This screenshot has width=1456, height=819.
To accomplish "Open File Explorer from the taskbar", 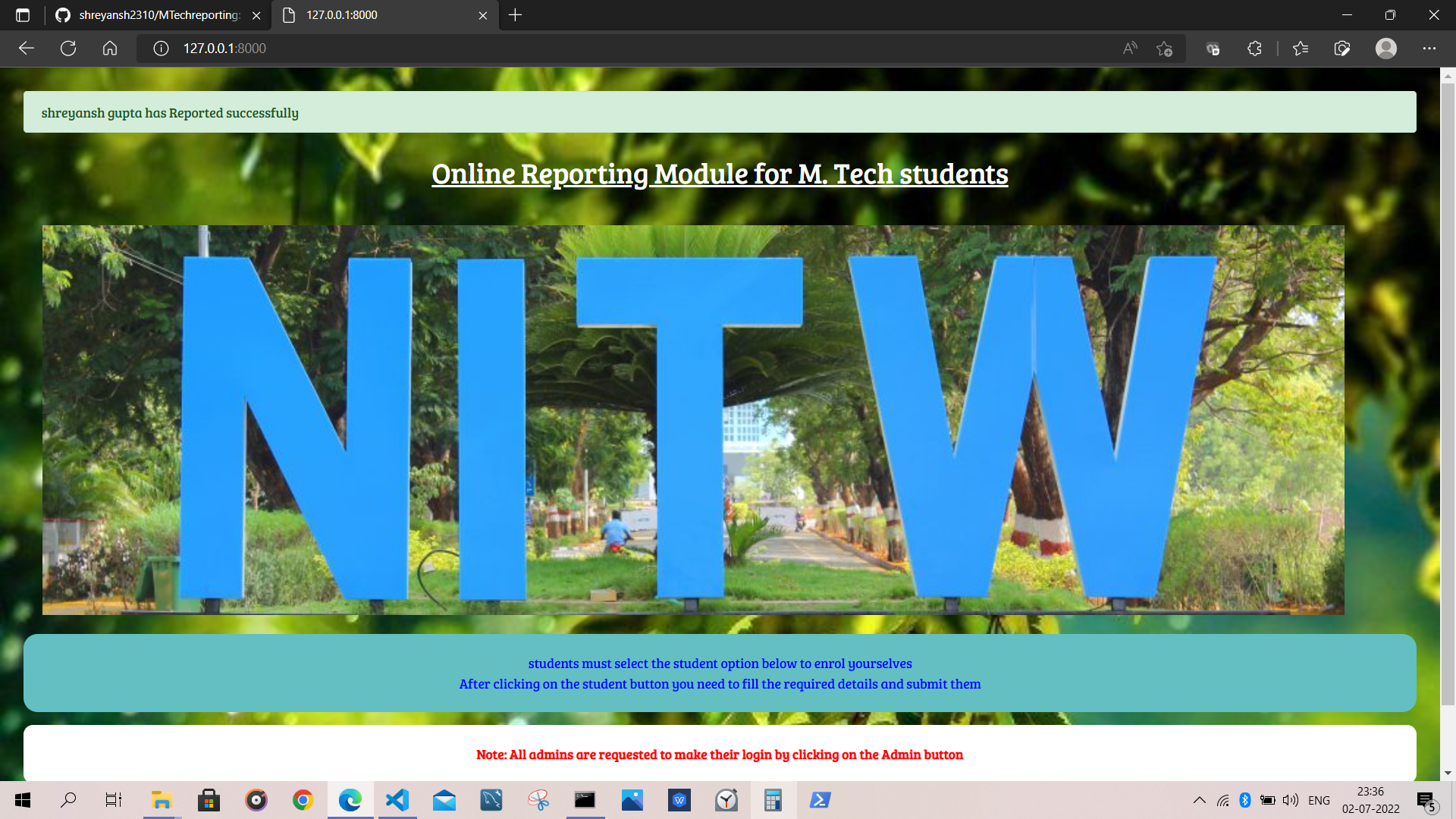I will pyautogui.click(x=162, y=800).
